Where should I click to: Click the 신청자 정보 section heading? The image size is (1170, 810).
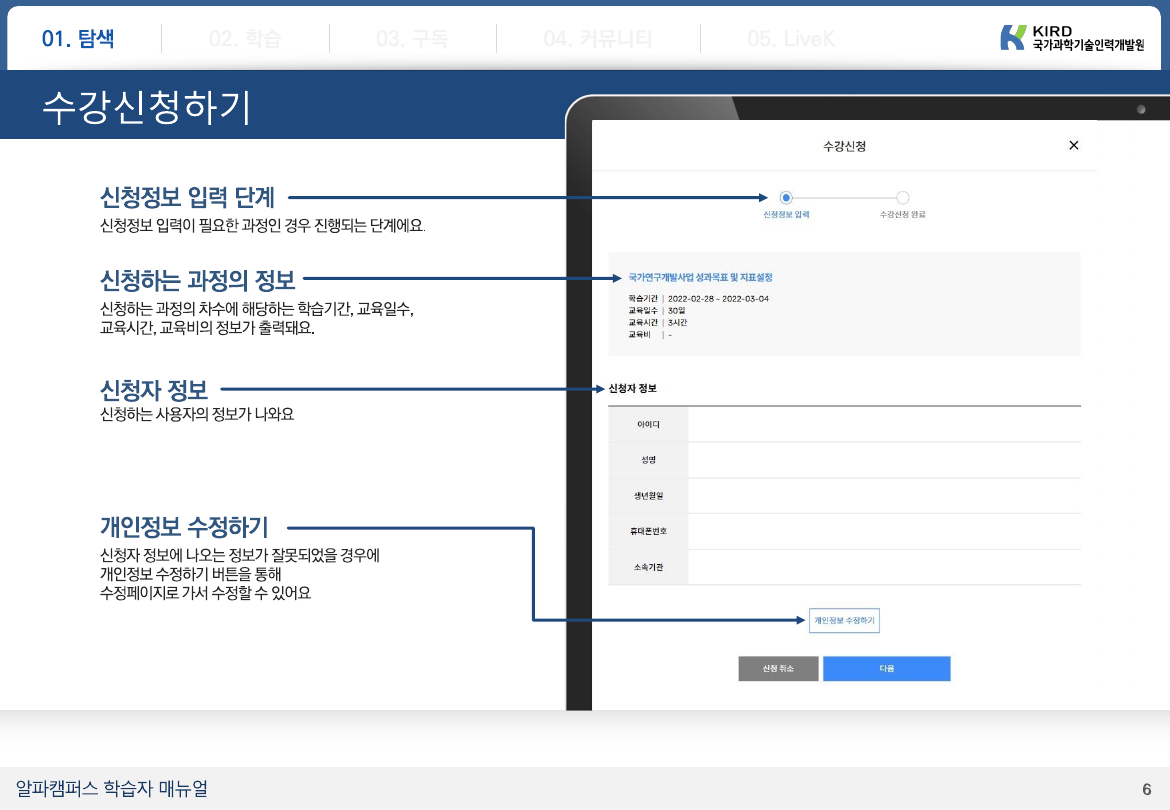coord(632,388)
